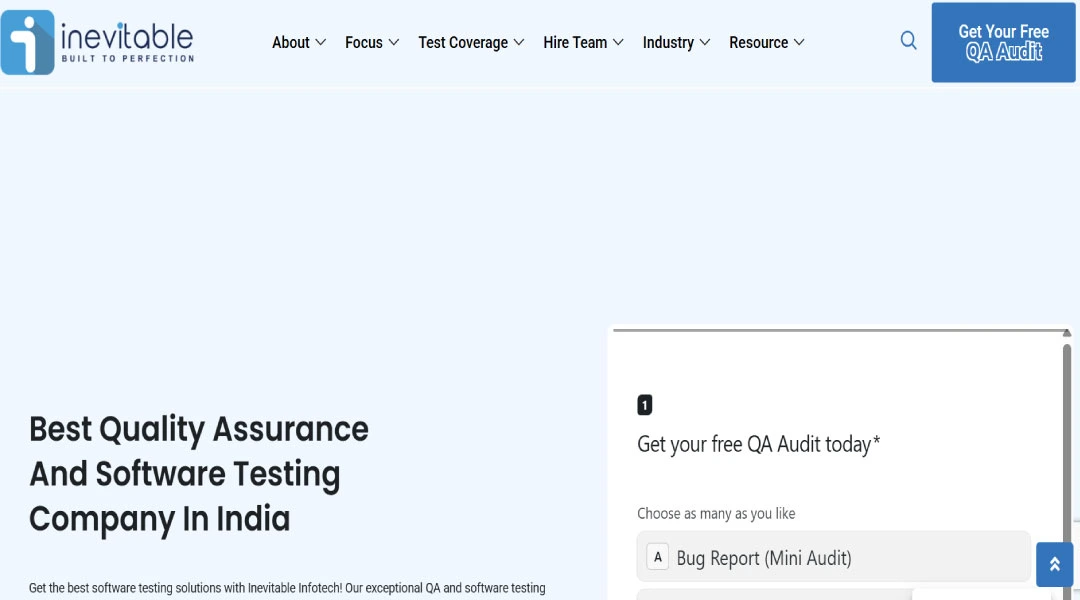Screen dimensions: 1080x600
Task: Click the Inevitable logo icon
Action: click(x=28, y=42)
